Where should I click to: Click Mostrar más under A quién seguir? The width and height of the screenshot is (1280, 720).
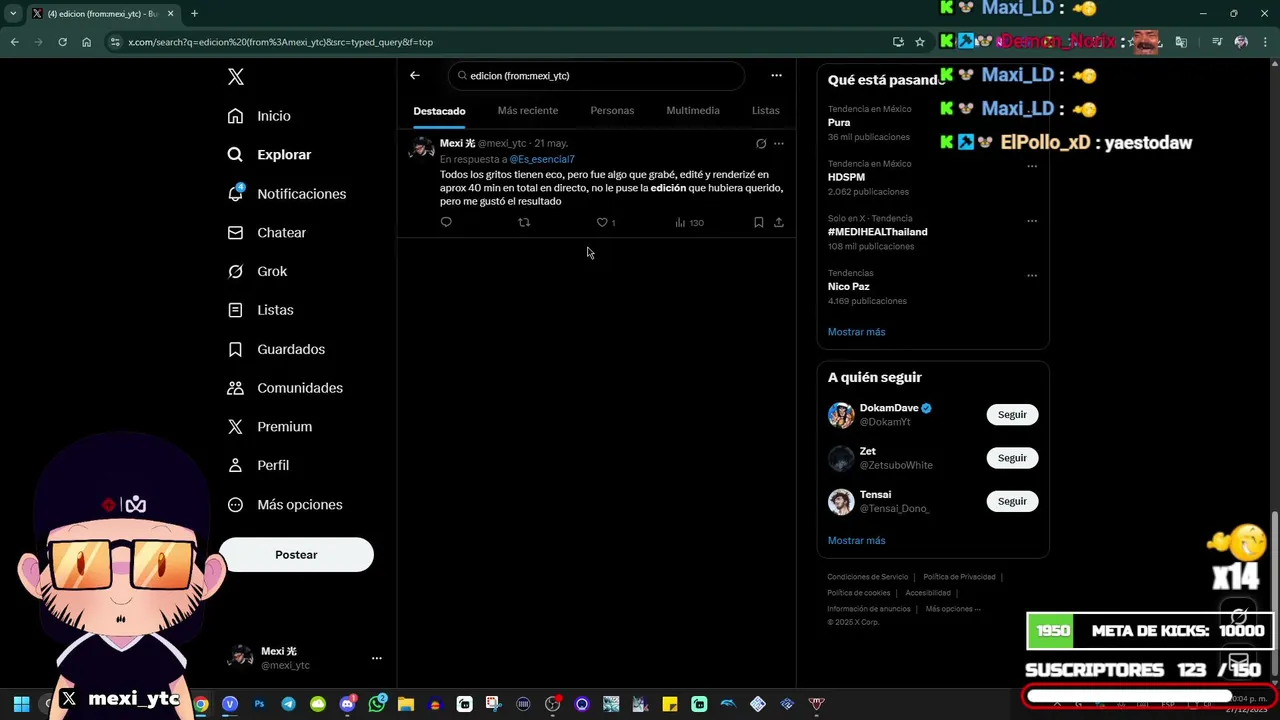tap(856, 541)
